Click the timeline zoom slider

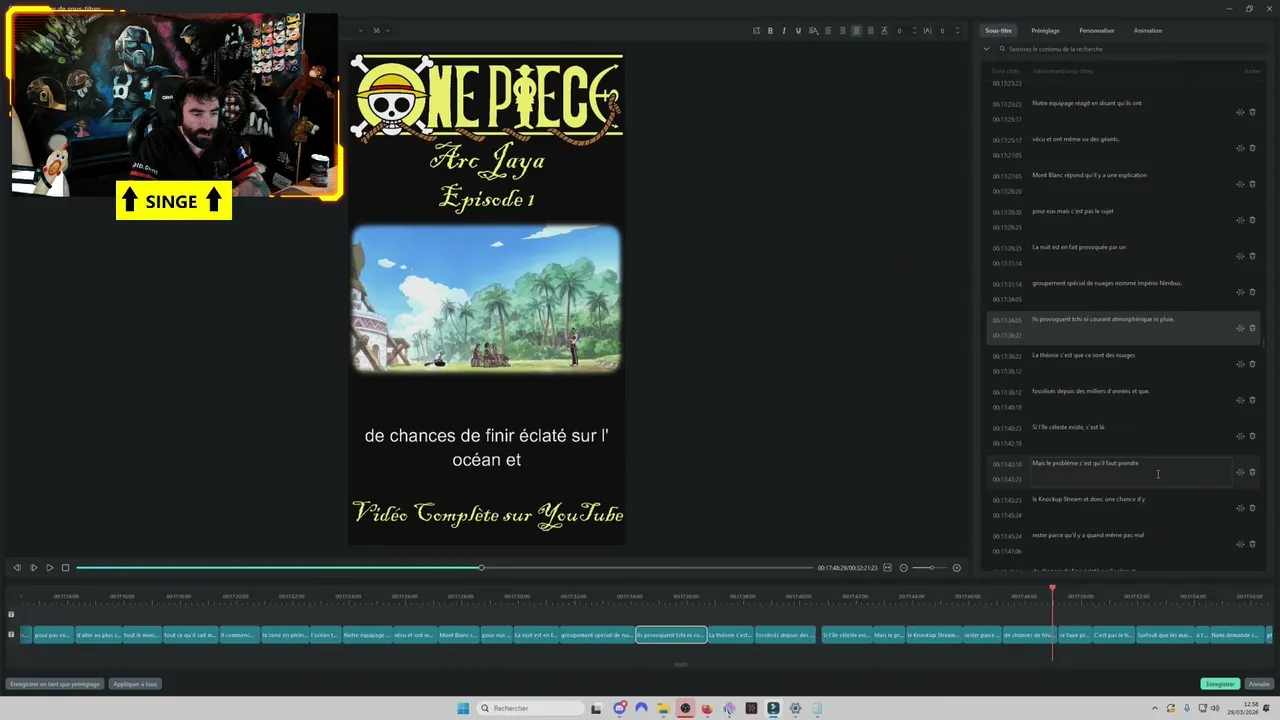[x=930, y=568]
